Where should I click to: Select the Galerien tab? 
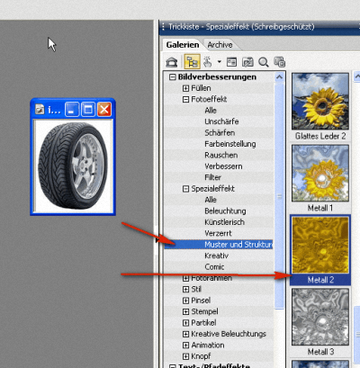[183, 45]
